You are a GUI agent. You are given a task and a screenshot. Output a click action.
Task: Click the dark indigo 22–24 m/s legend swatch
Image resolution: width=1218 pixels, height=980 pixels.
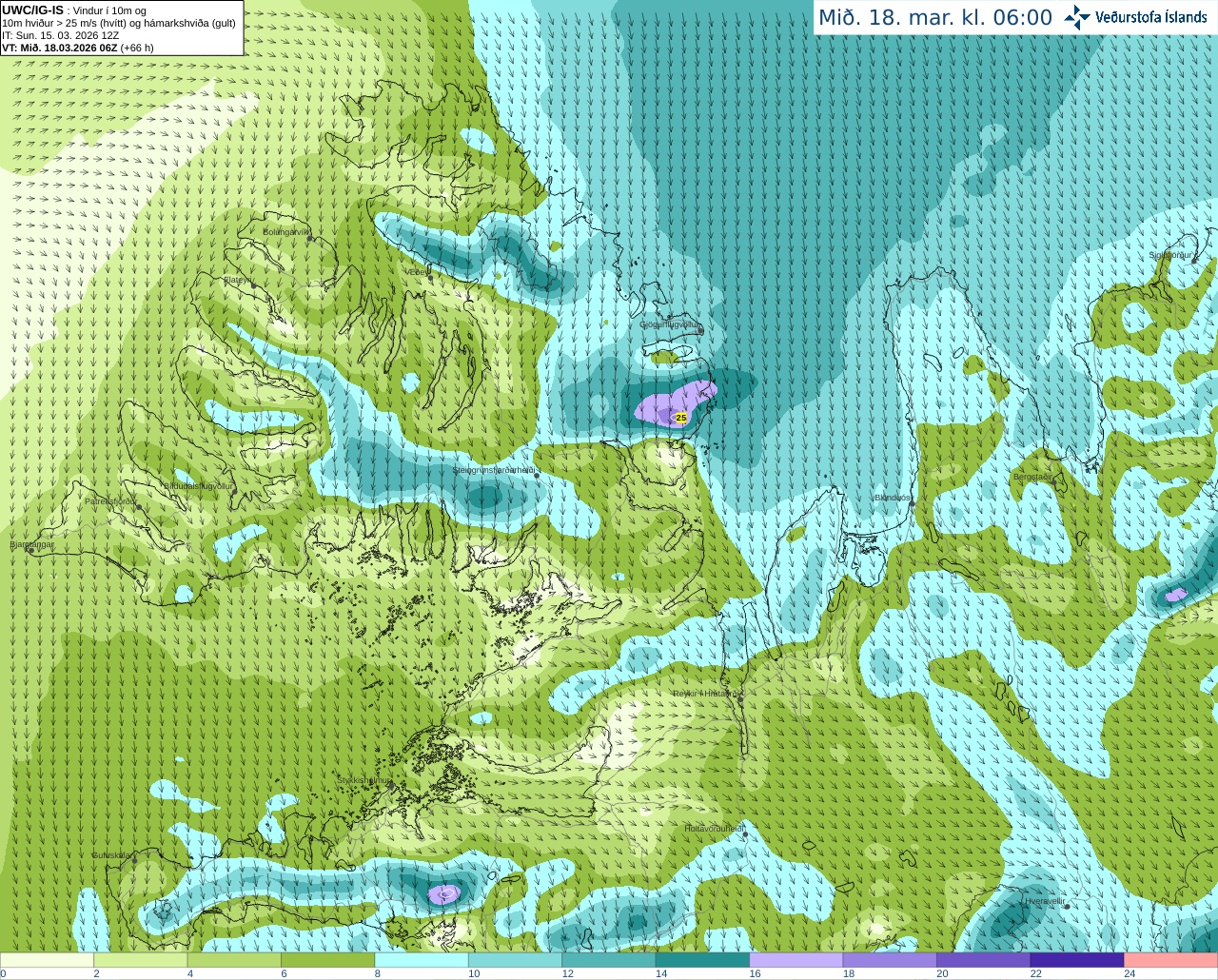coord(1077,960)
